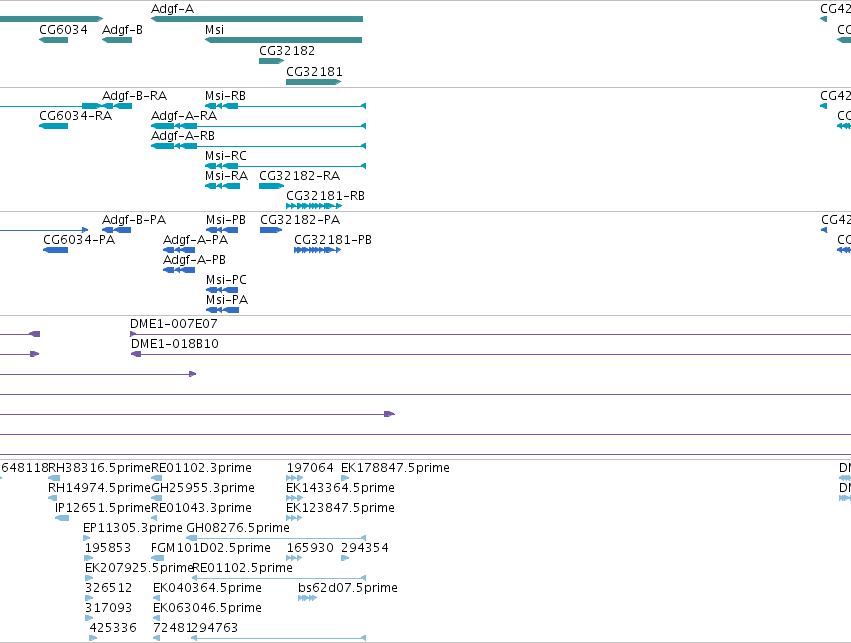Click the Adgf-B-RA transcript label
This screenshot has height=643, width=851.
click(x=135, y=96)
